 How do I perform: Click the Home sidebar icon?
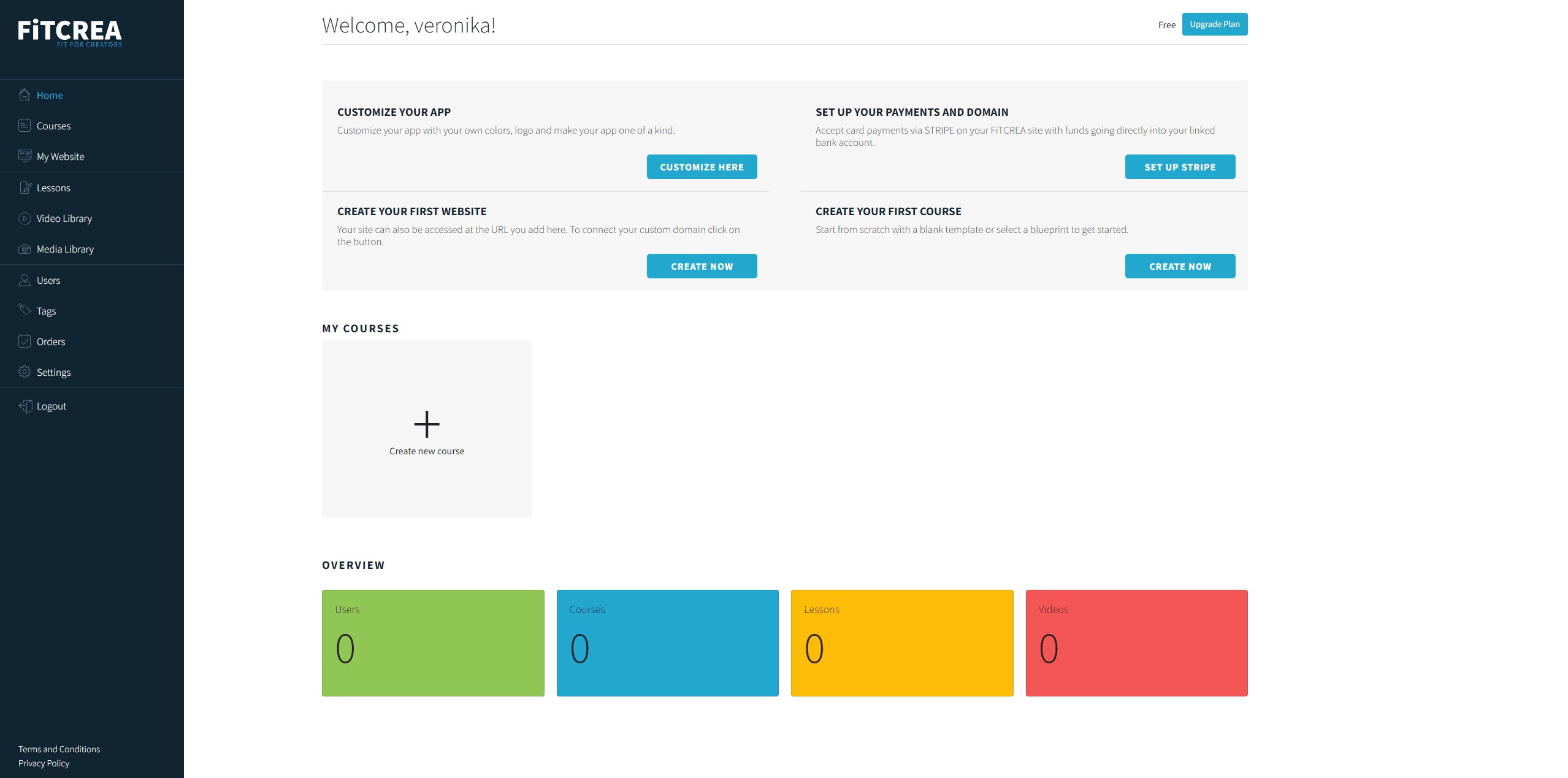click(x=24, y=94)
